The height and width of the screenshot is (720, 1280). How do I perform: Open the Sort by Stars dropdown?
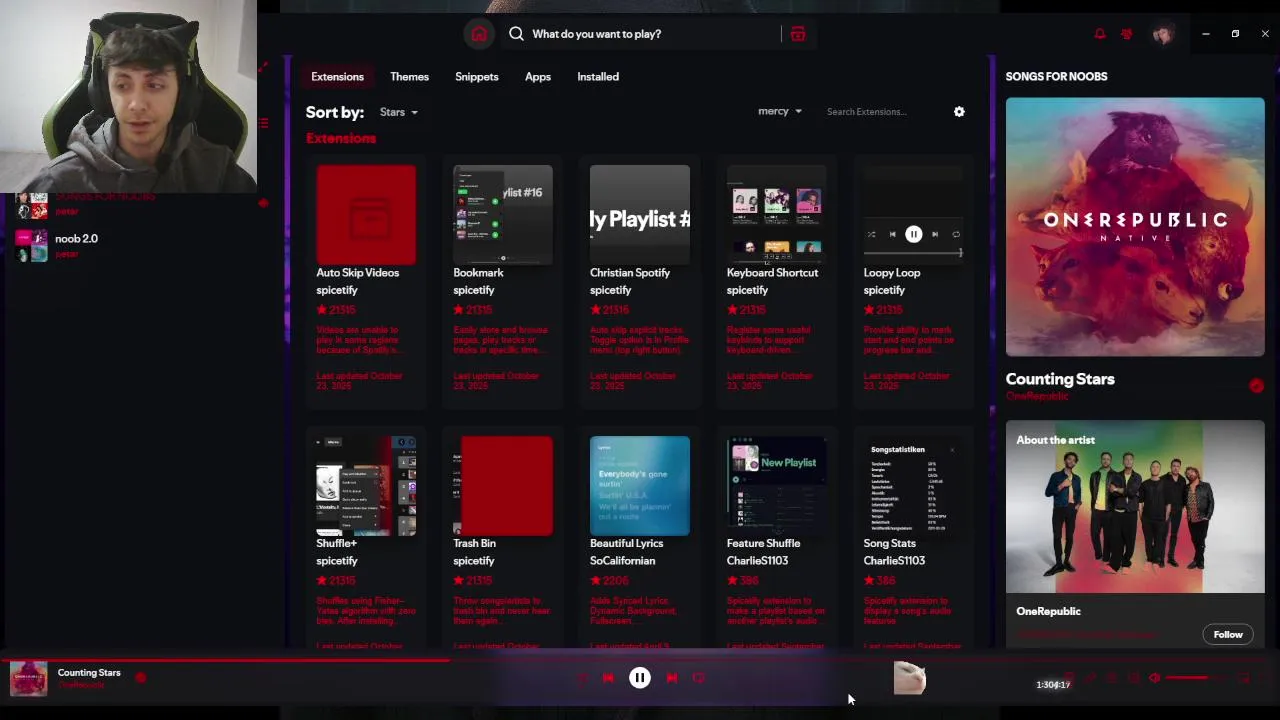[x=398, y=112]
